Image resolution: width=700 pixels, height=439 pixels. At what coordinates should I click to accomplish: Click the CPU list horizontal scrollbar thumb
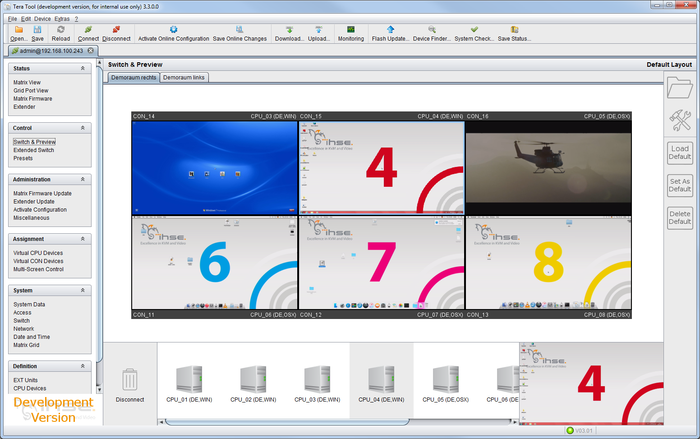click(x=287, y=422)
